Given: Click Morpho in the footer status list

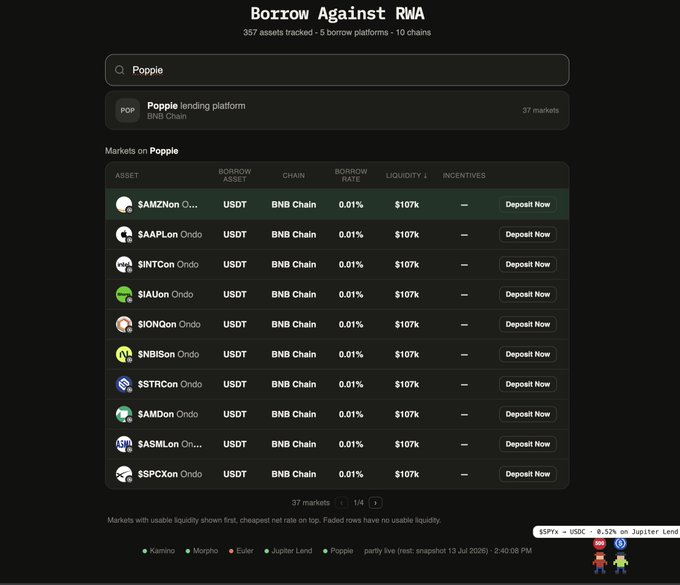Looking at the screenshot, I should [202, 551].
